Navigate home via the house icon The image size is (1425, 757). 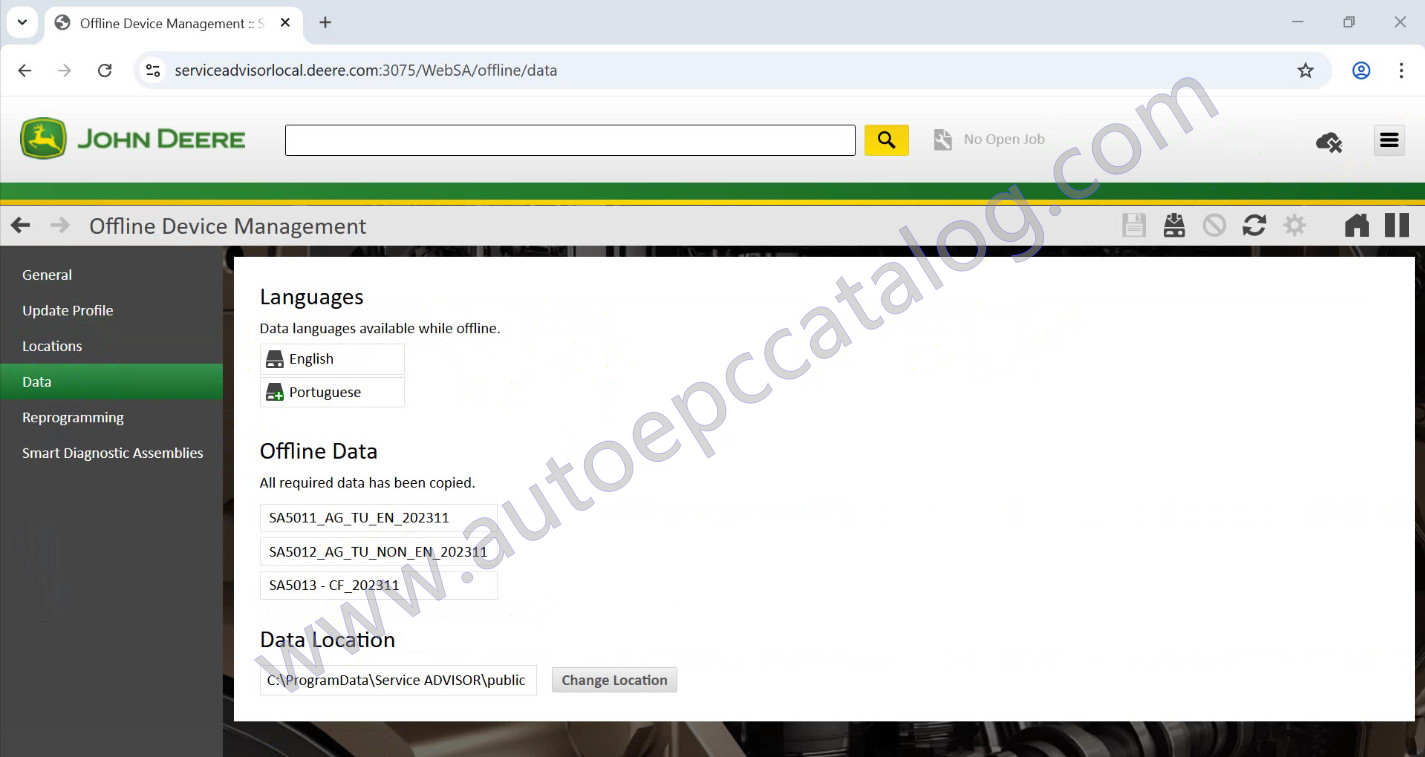pyautogui.click(x=1356, y=225)
